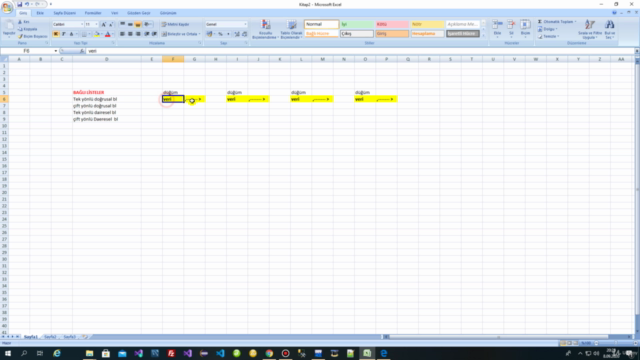Align text to the right
Screen dimensions: 640x360
click(x=138, y=34)
